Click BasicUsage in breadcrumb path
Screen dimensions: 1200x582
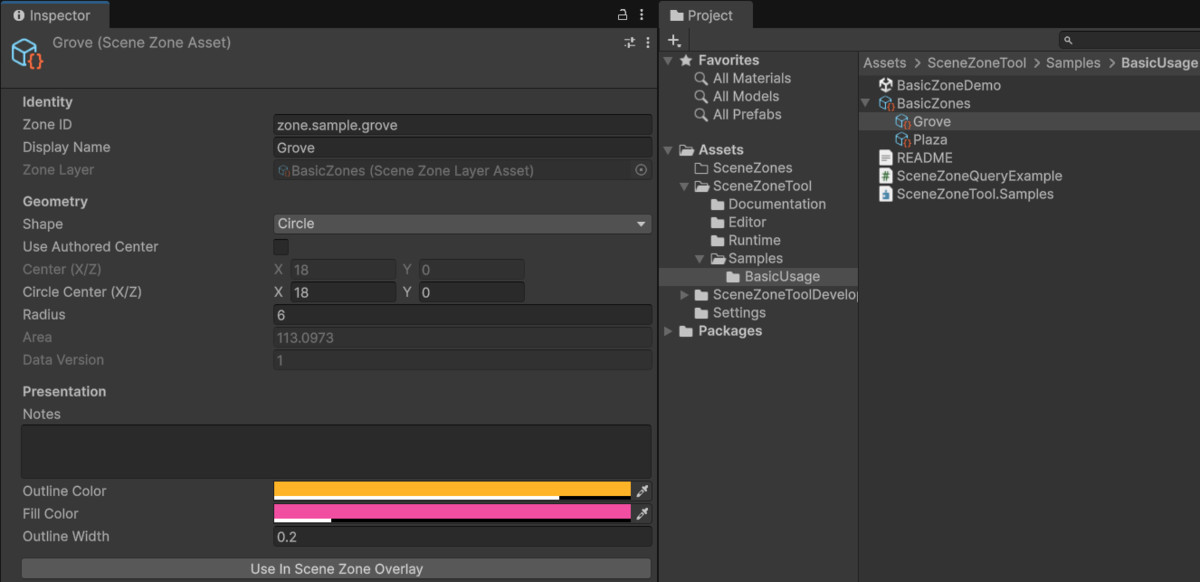point(1158,63)
